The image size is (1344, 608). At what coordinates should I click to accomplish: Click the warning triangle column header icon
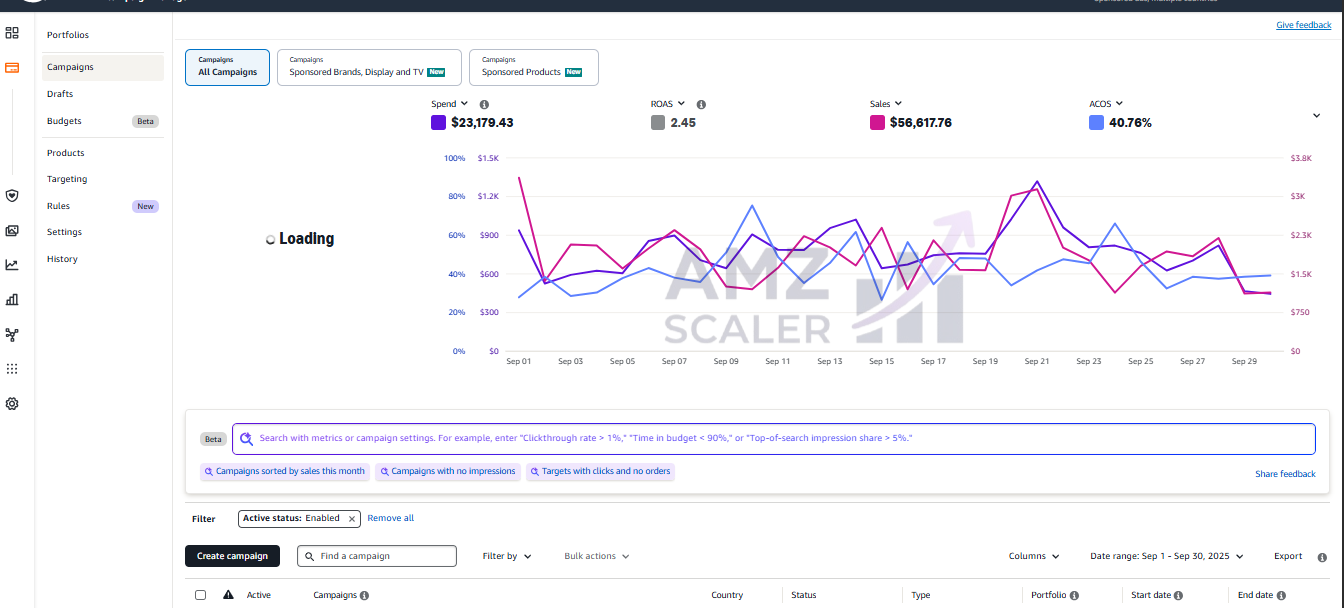(228, 594)
